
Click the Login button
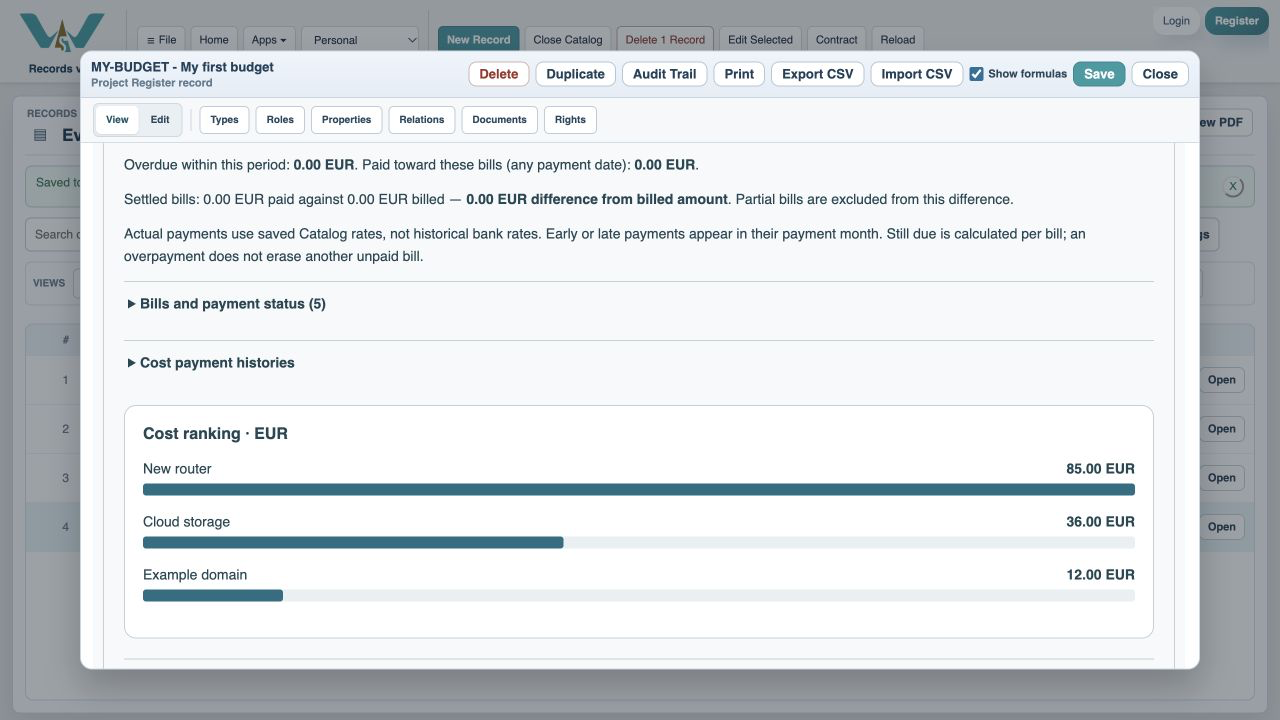1176,21
